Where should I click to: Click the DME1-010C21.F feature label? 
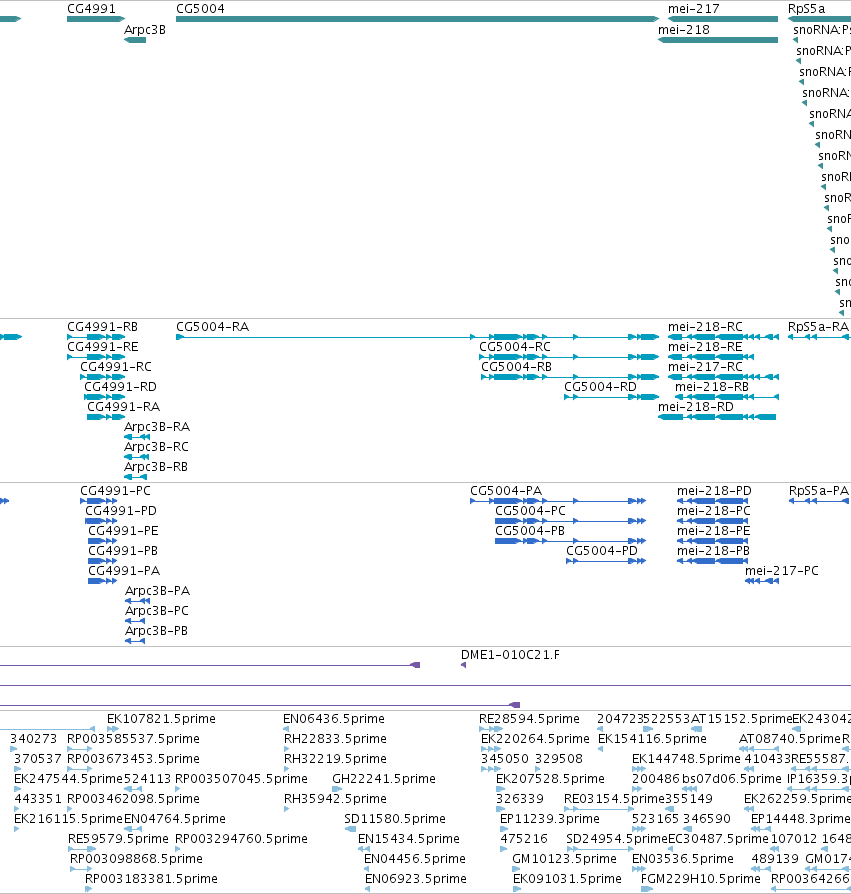(x=510, y=655)
